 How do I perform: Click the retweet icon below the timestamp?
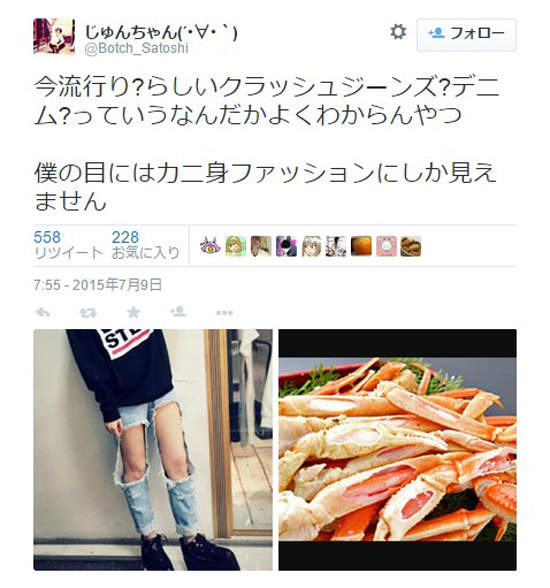click(88, 312)
